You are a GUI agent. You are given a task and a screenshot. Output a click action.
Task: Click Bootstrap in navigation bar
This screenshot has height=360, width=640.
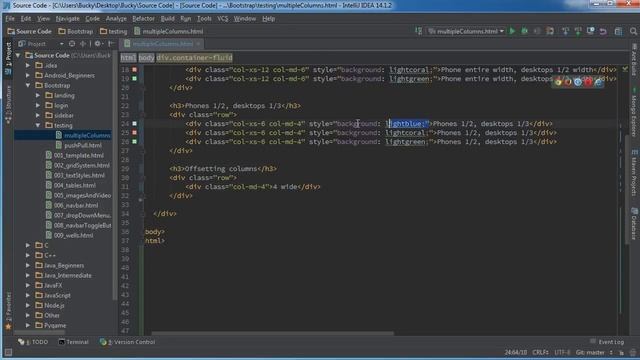pyautogui.click(x=76, y=31)
